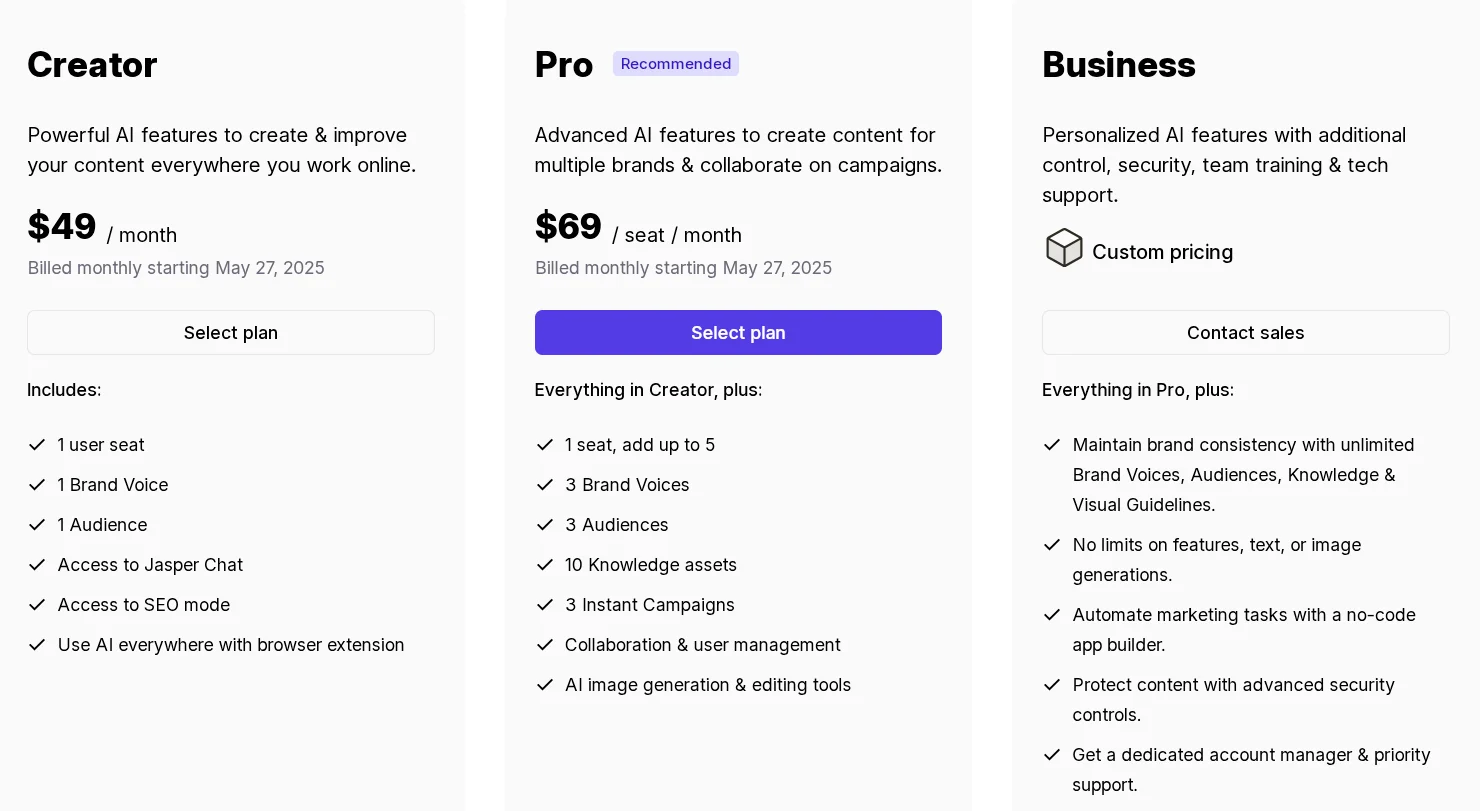Click Use AI everywhere with browser extension
The width and height of the screenshot is (1481, 811).
click(x=231, y=645)
